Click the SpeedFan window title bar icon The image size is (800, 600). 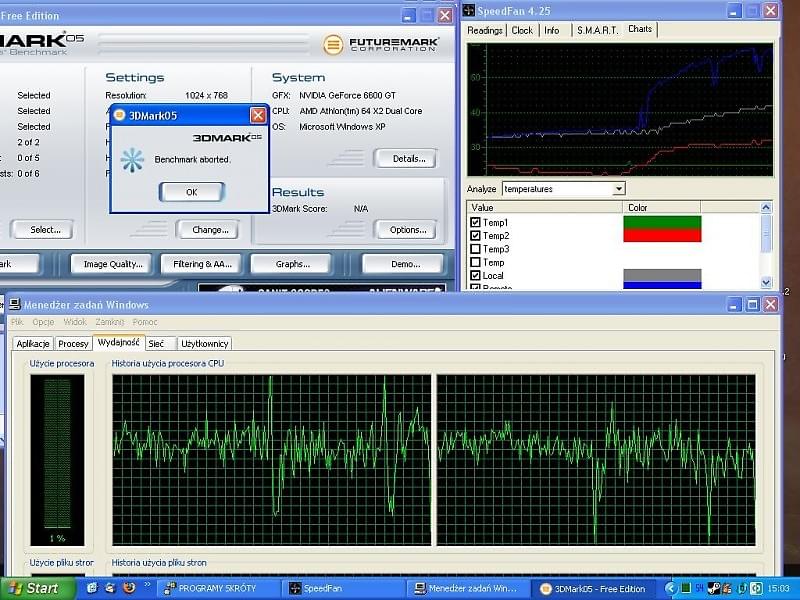coord(468,10)
